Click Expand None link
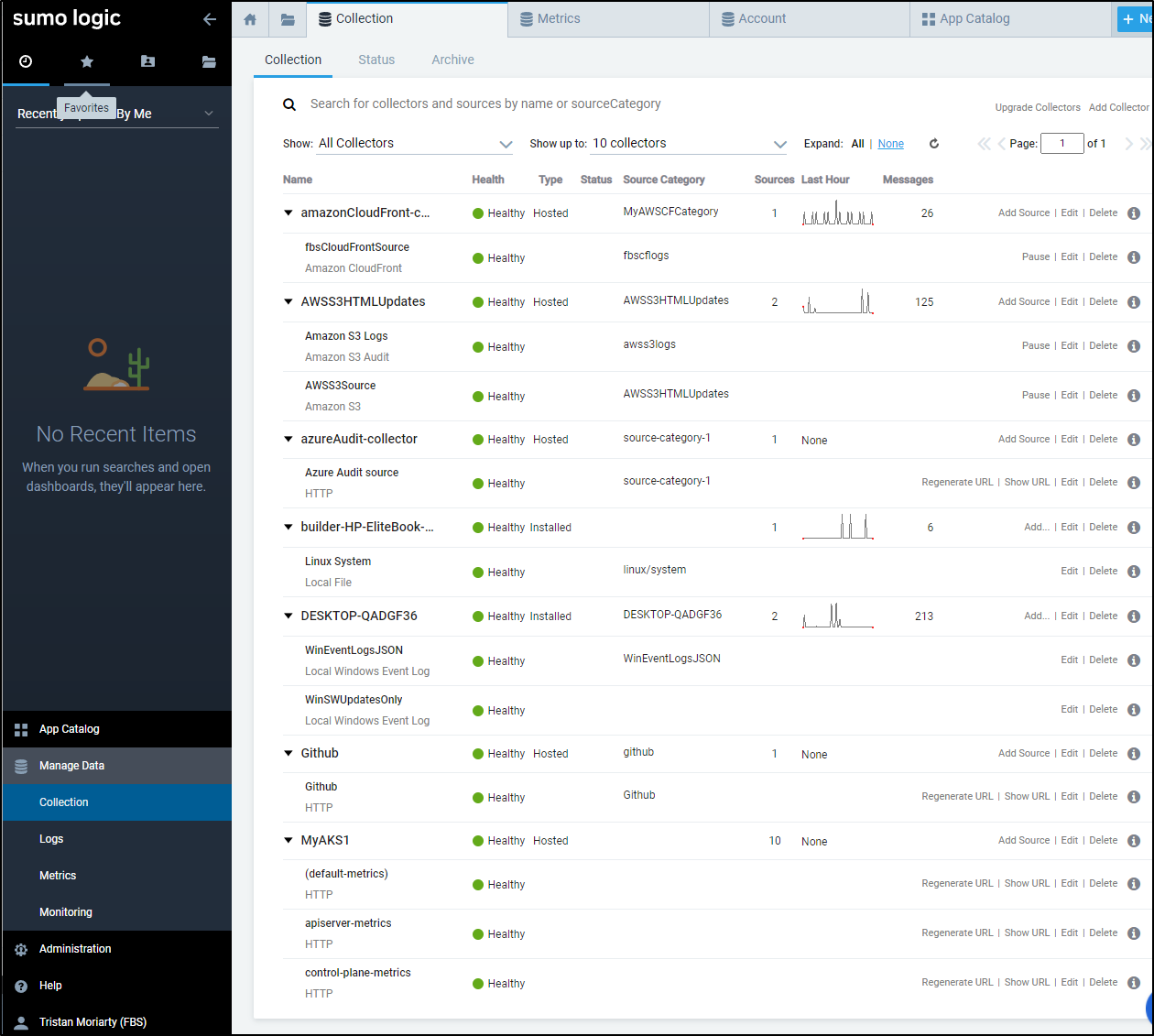Viewport: 1154px width, 1036px height. (x=891, y=144)
